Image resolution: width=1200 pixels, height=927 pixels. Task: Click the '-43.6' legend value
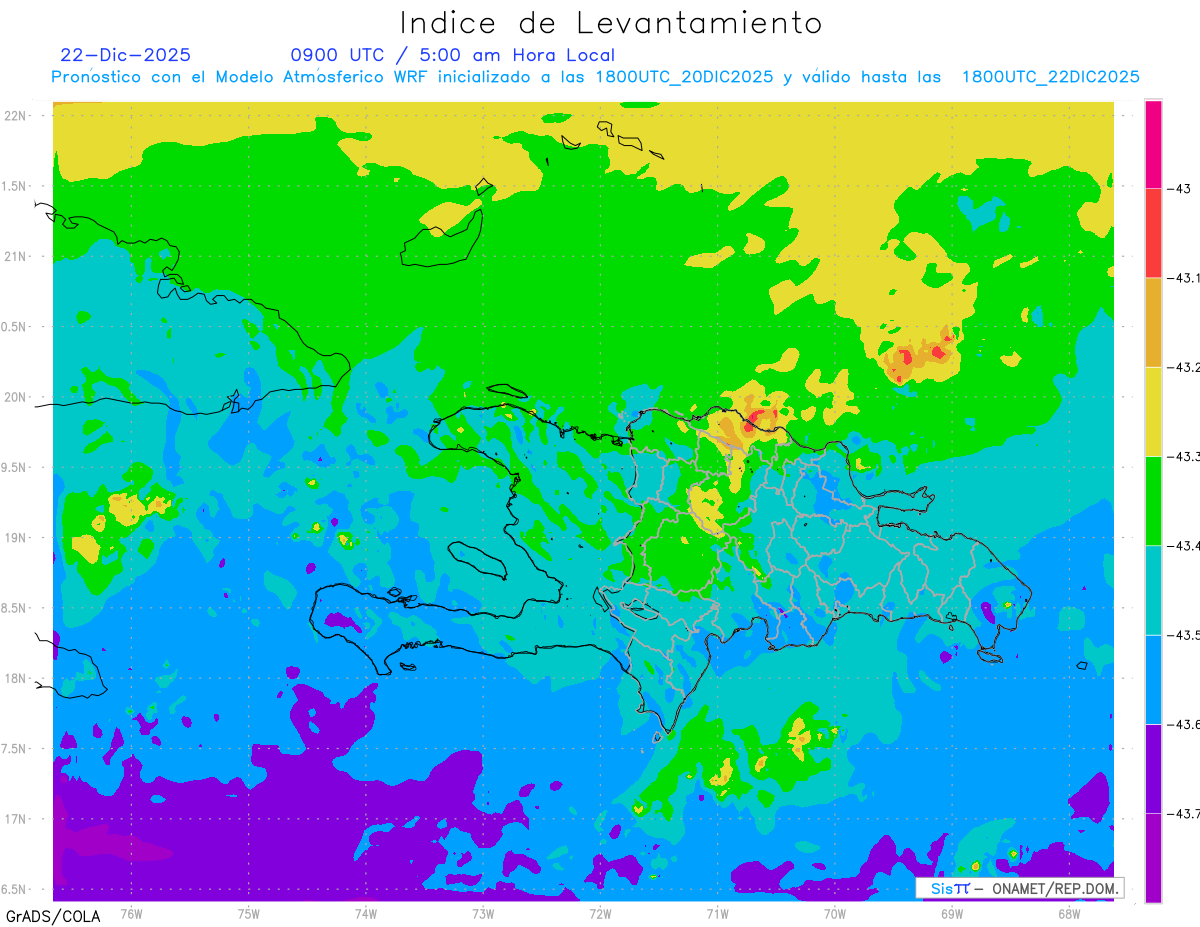1184,724
